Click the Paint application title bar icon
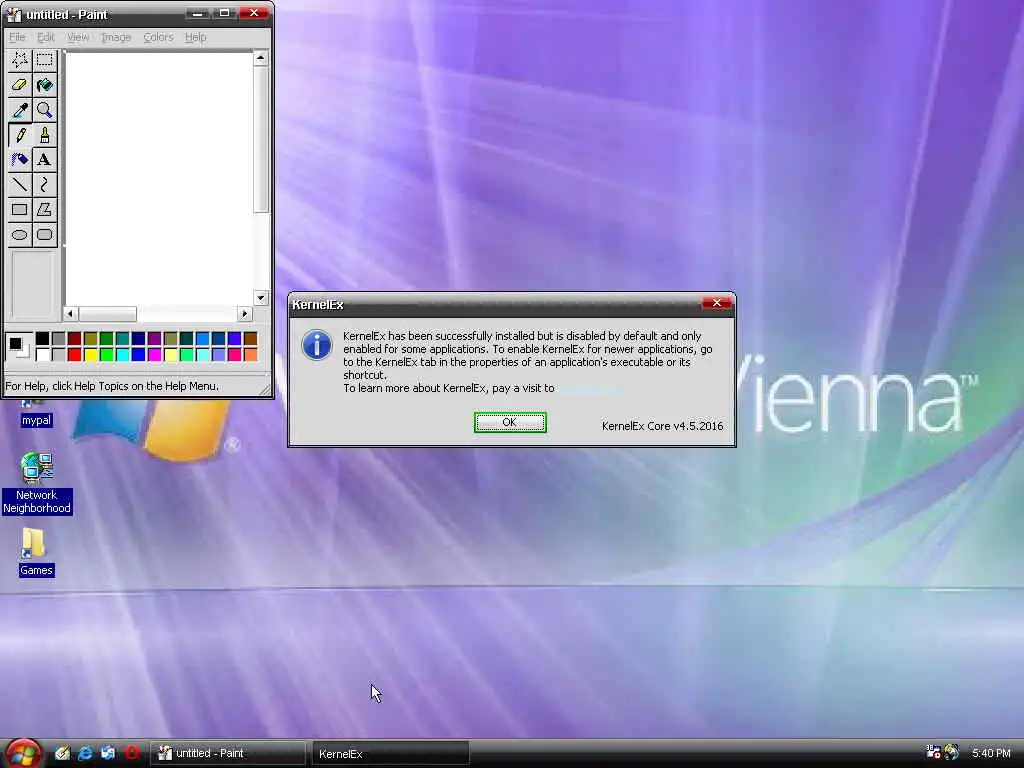Image resolution: width=1024 pixels, height=768 pixels. click(14, 14)
